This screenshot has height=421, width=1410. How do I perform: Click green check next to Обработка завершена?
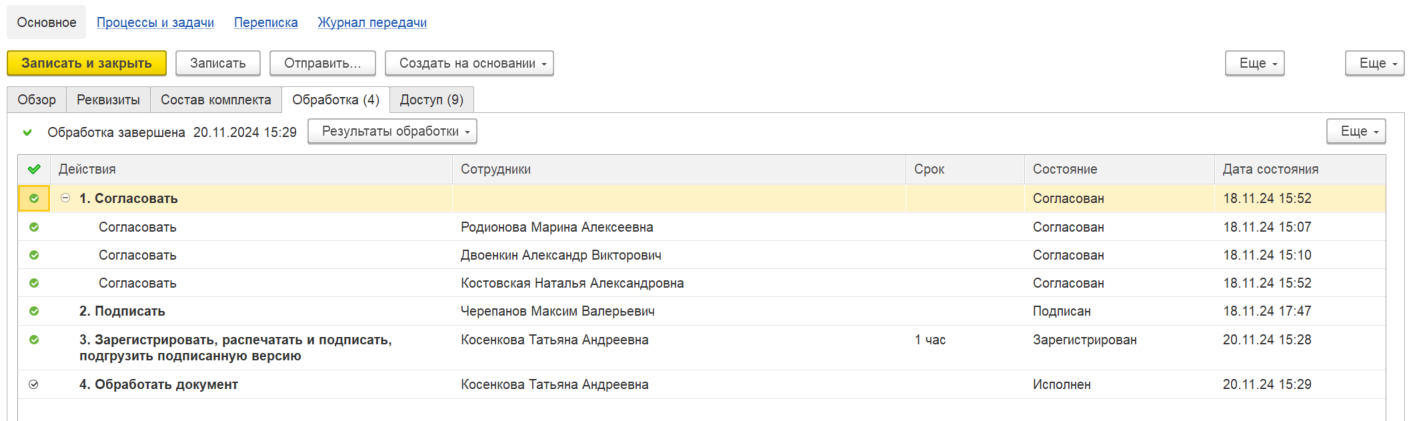(28, 132)
